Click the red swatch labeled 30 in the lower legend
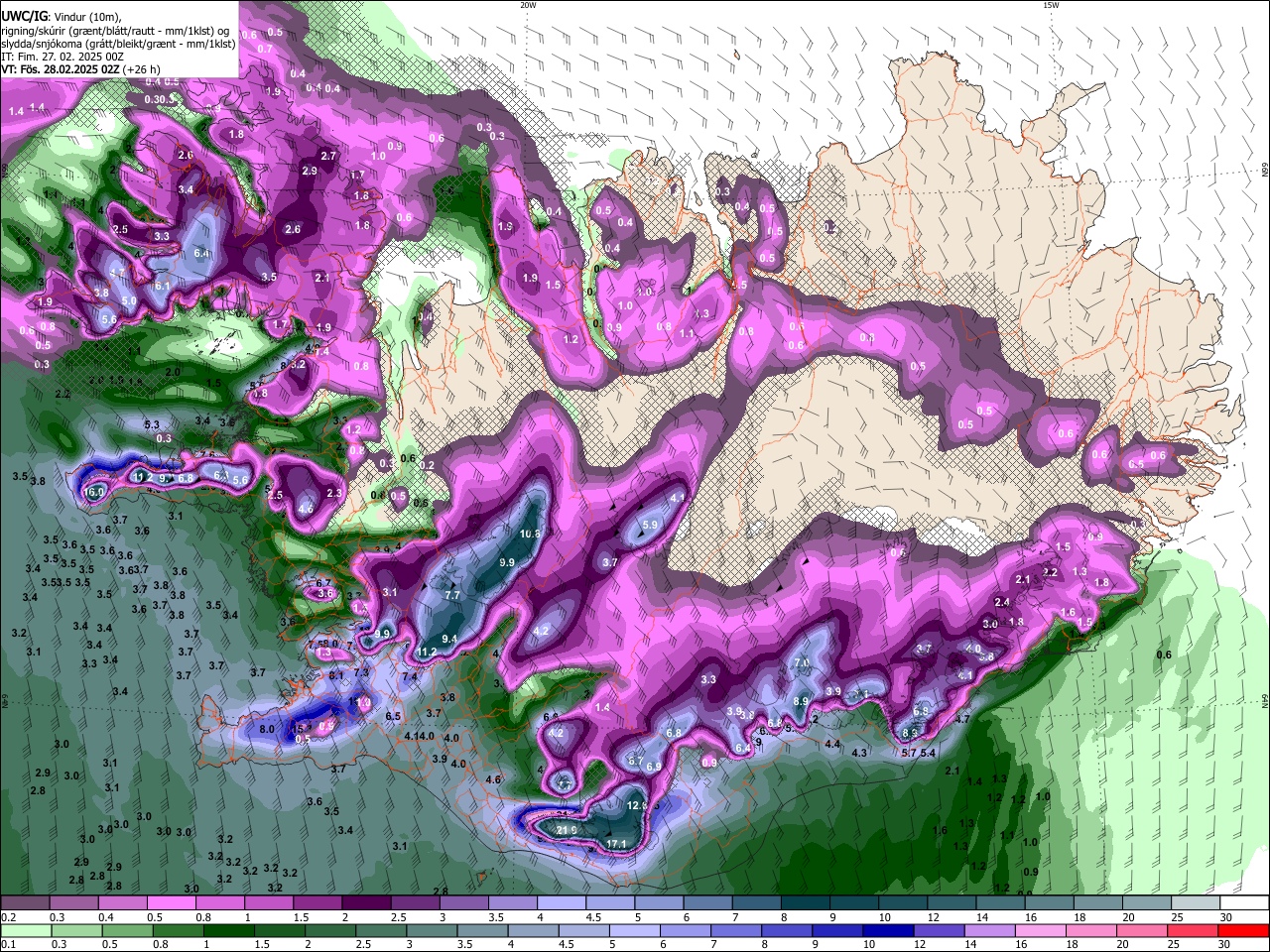Screen dimensions: 1270x952 tap(1244, 930)
